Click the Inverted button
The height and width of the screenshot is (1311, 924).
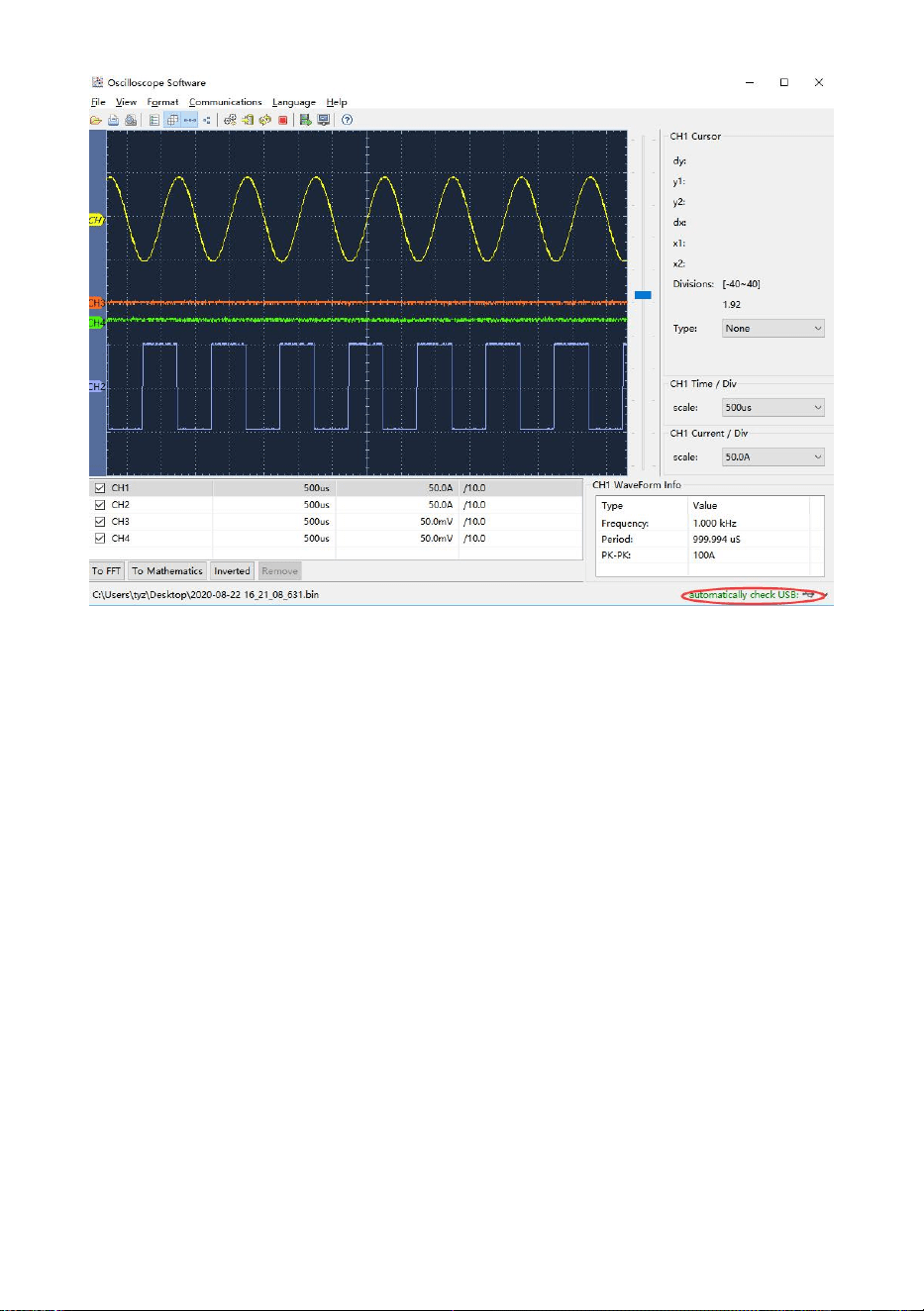[x=233, y=571]
